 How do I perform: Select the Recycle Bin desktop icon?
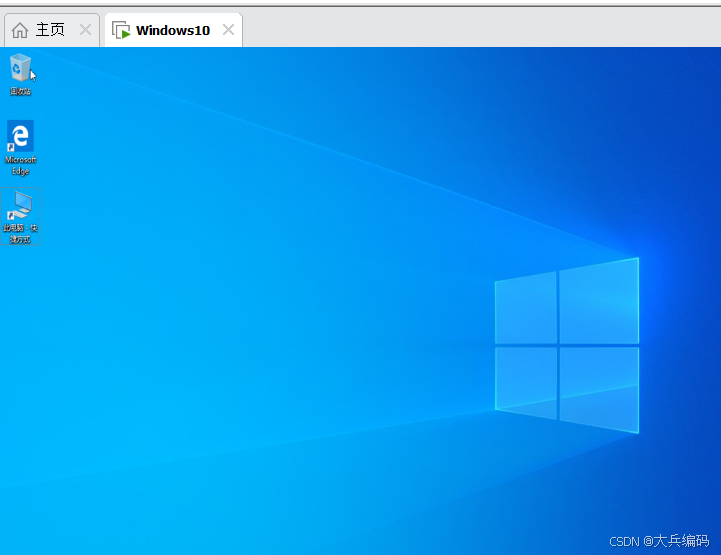click(x=20, y=74)
